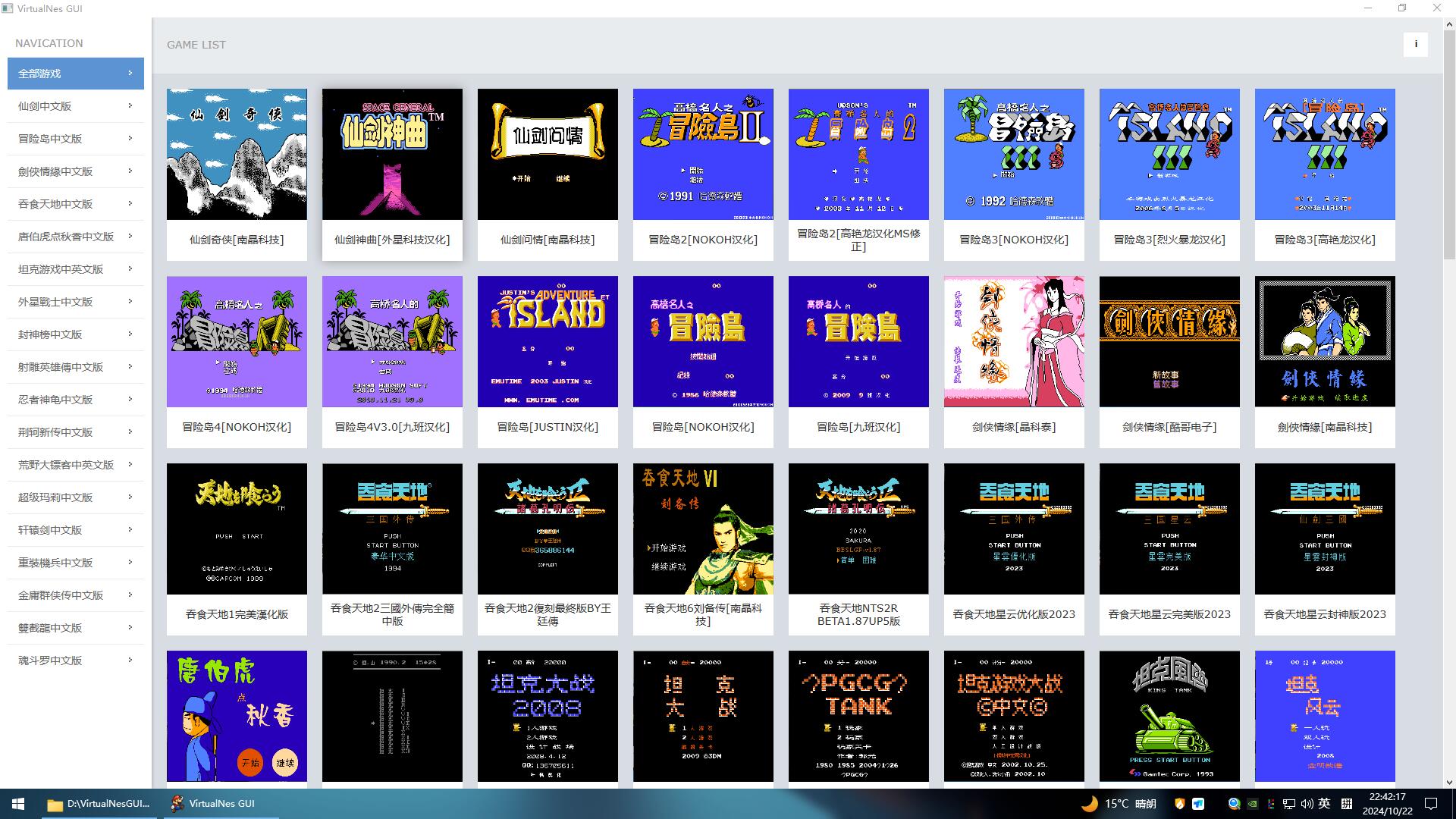Open volume control in system tray

click(1307, 804)
